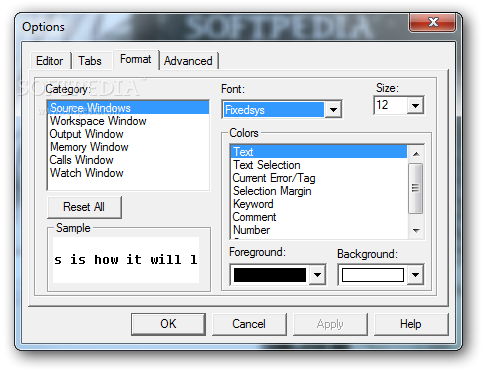Open the Foreground color dropdown arrow

(317, 275)
